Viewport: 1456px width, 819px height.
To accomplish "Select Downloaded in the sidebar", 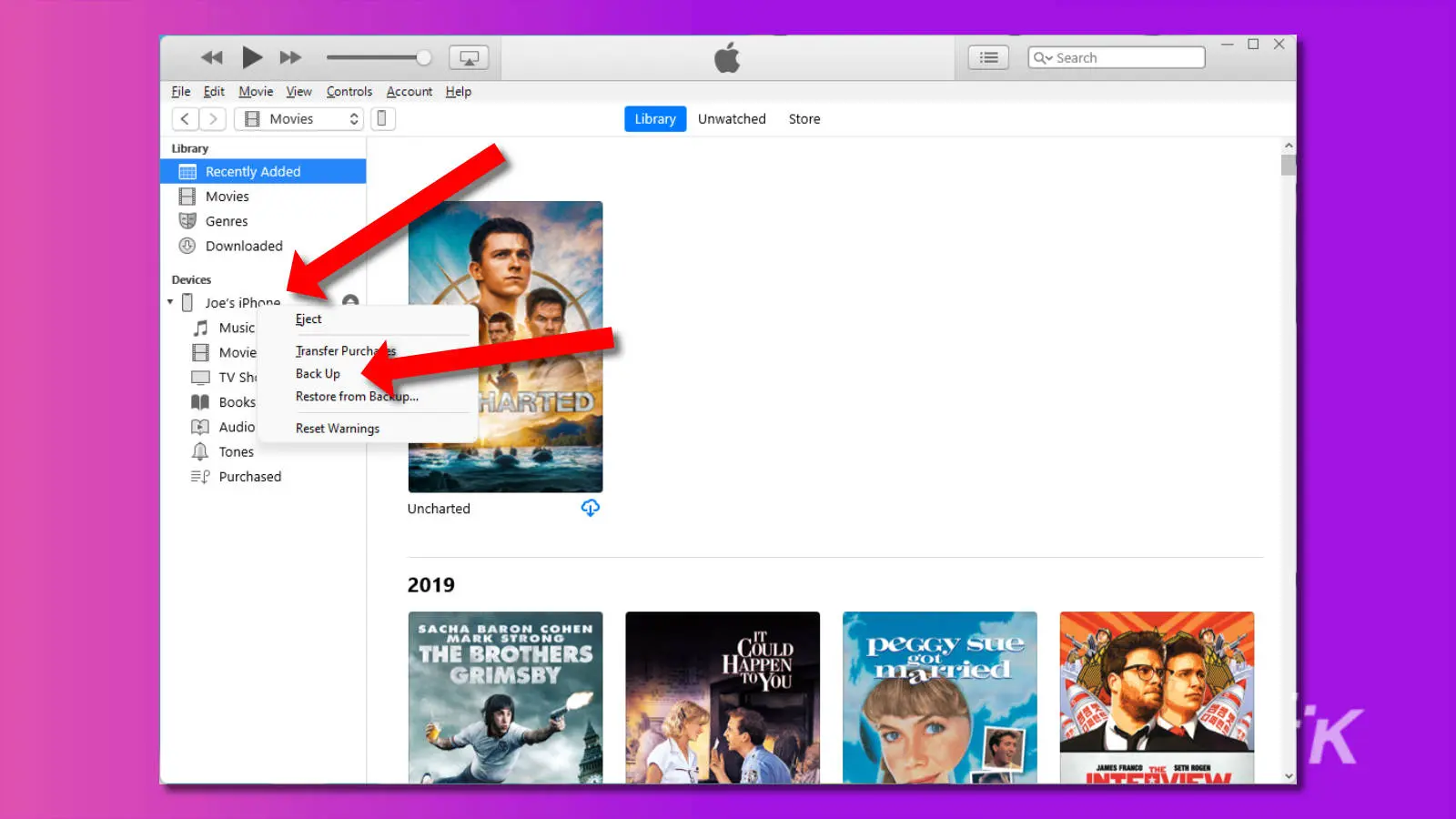I will click(x=263, y=246).
